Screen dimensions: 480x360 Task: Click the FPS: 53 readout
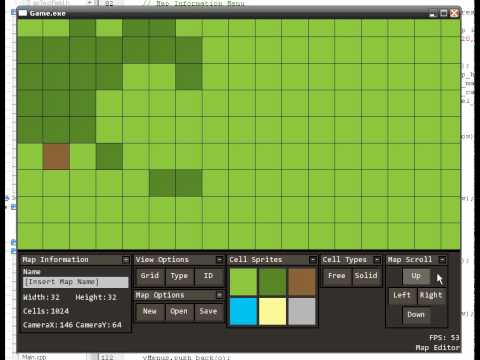[444, 338]
